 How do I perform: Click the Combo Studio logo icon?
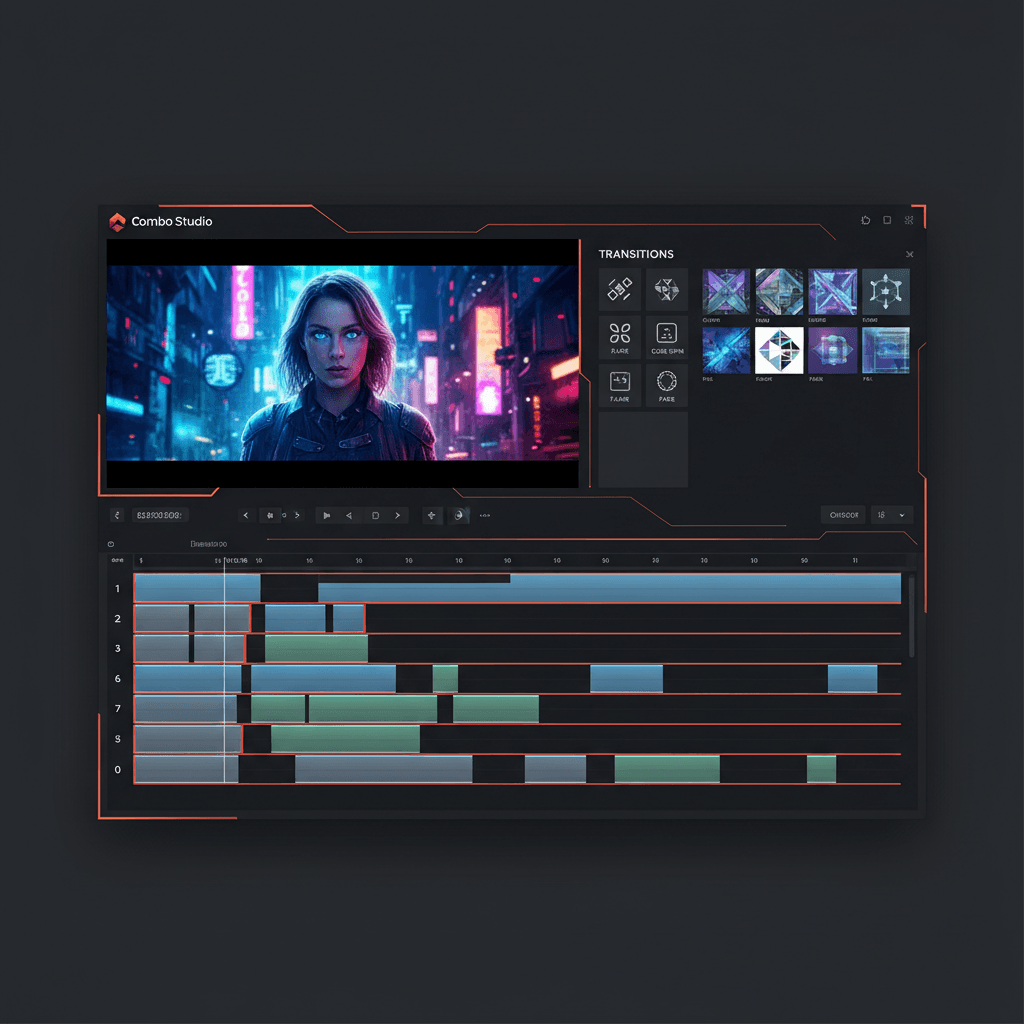pos(119,221)
